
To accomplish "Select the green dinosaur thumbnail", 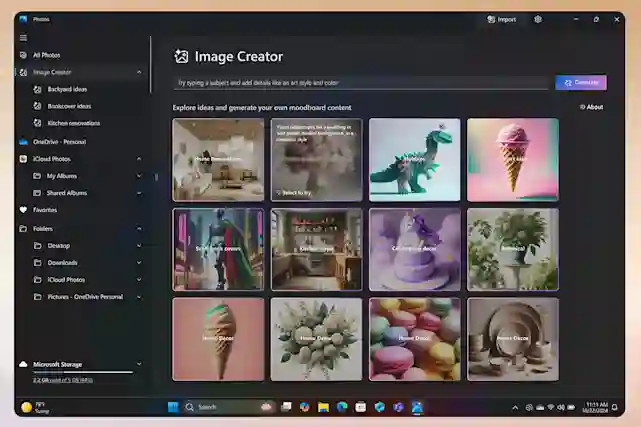I will tap(415, 160).
